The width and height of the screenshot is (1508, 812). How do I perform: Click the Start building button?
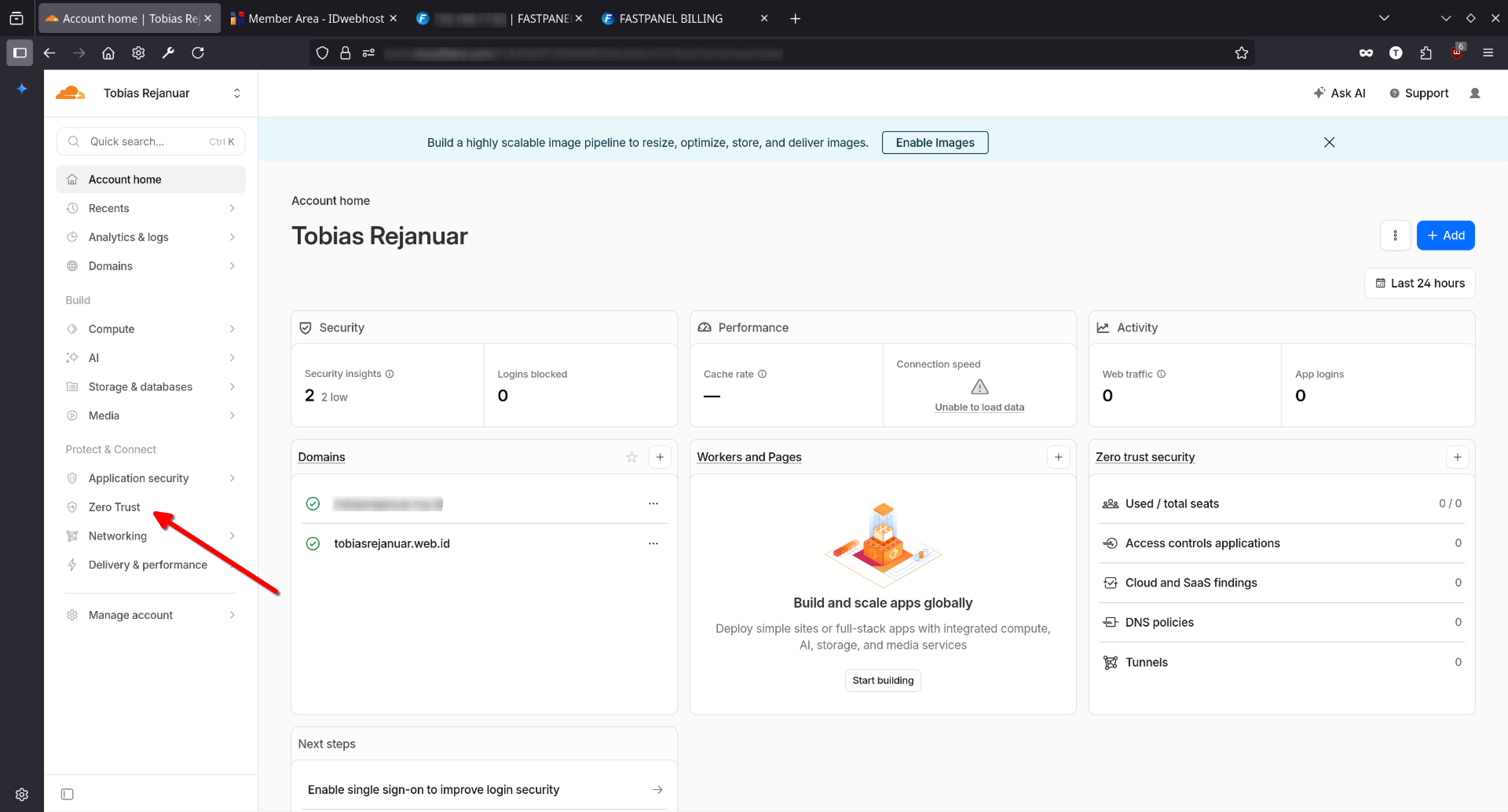882,680
